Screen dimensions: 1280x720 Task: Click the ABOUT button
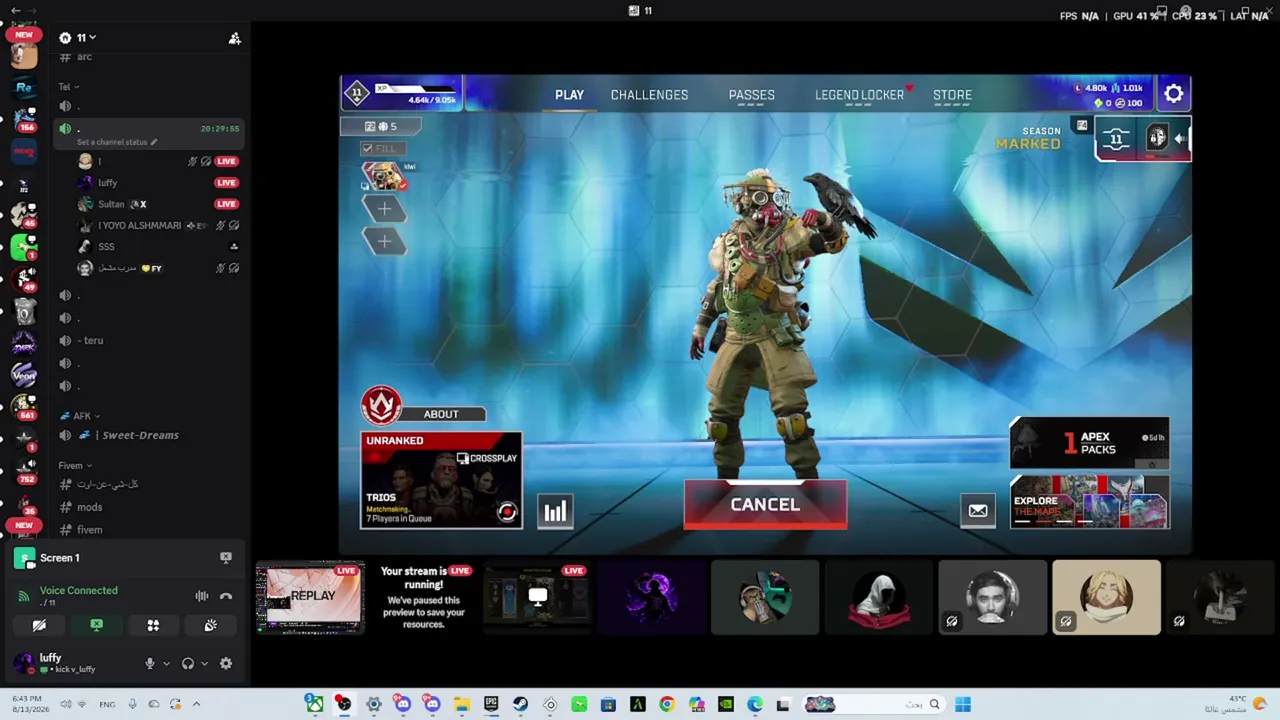[441, 414]
